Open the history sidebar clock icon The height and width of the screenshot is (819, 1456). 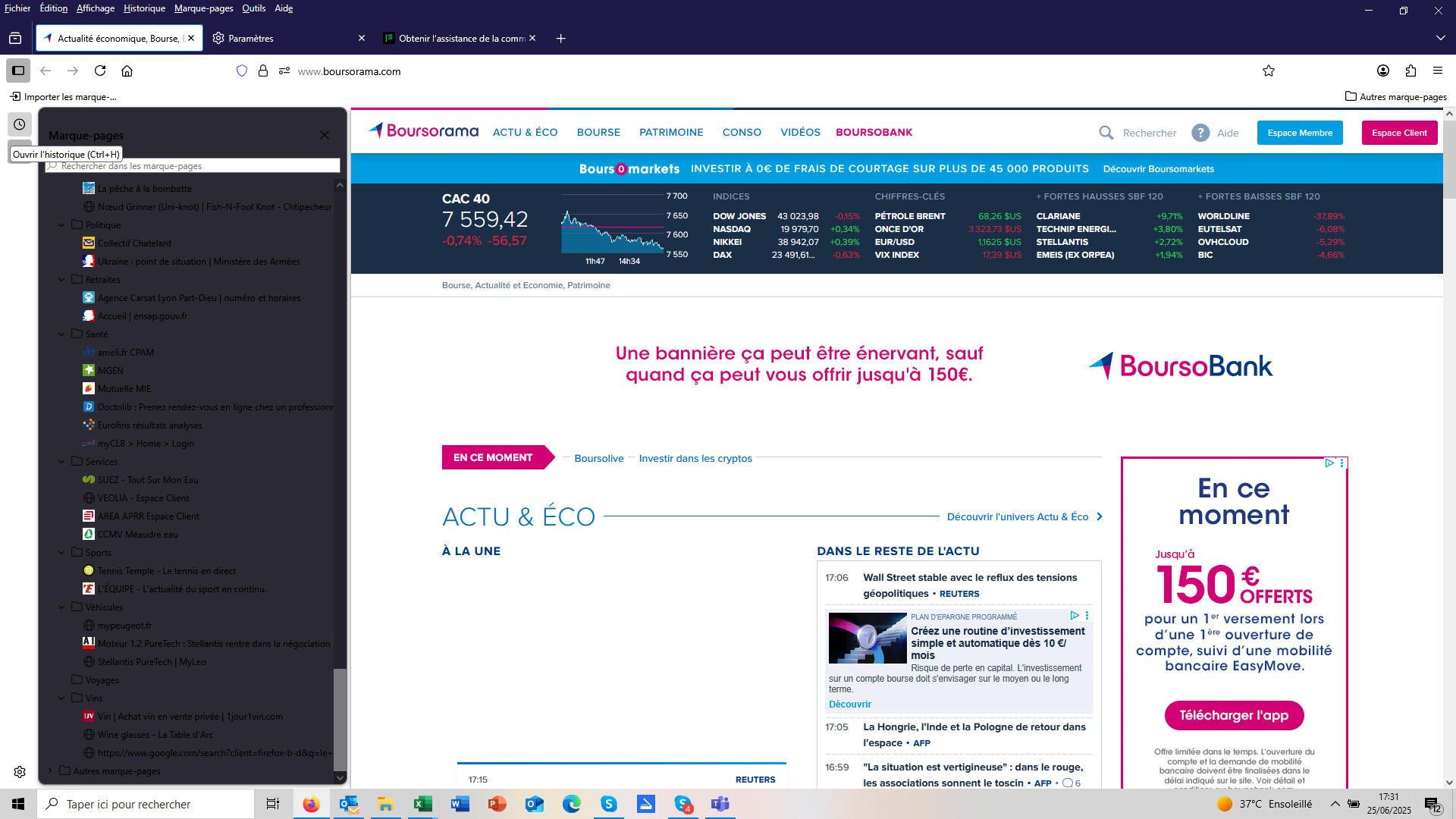(x=20, y=124)
